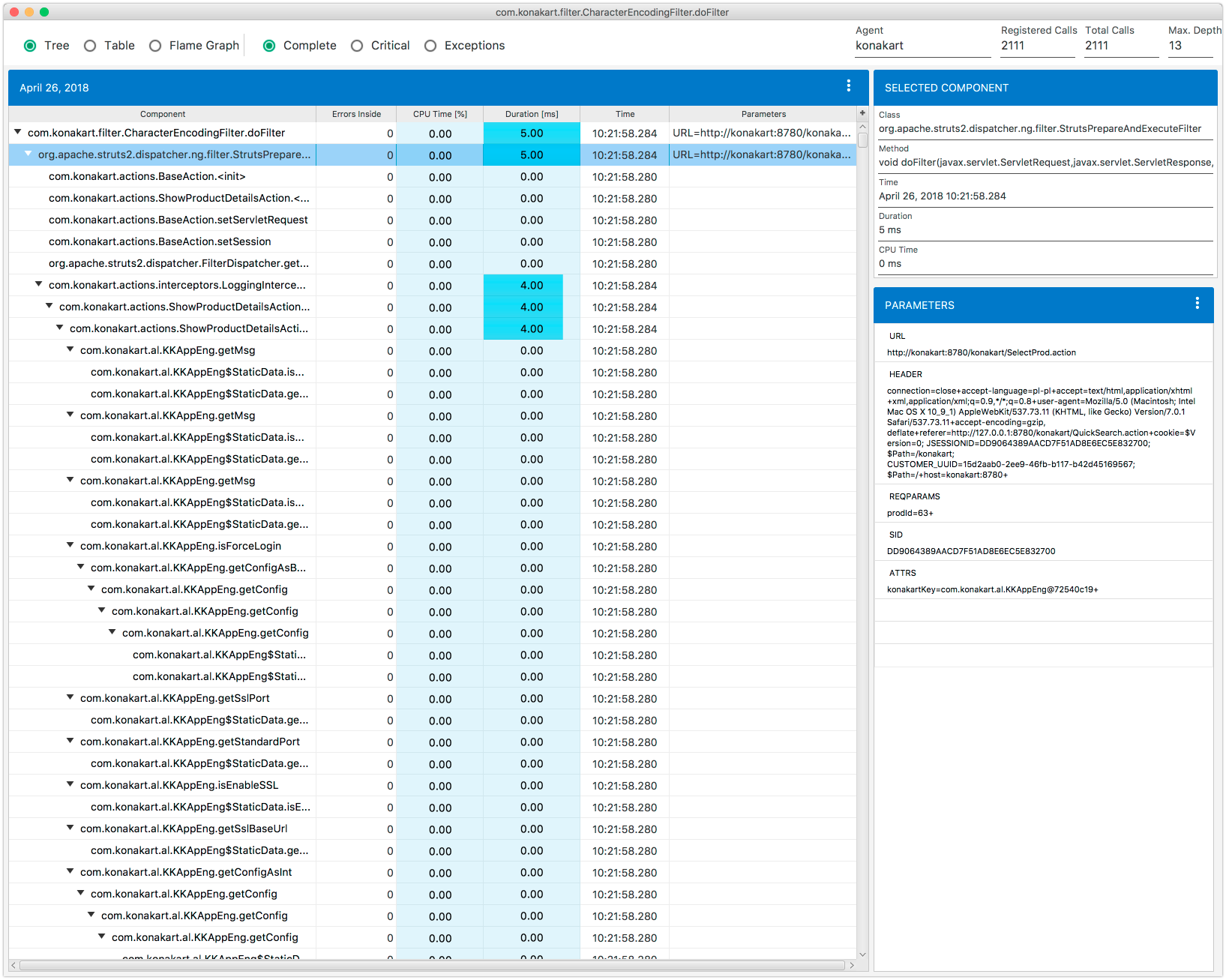This screenshot has height=980, width=1226.
Task: Click the vertical scrollbar of the call tree
Action: click(862, 139)
